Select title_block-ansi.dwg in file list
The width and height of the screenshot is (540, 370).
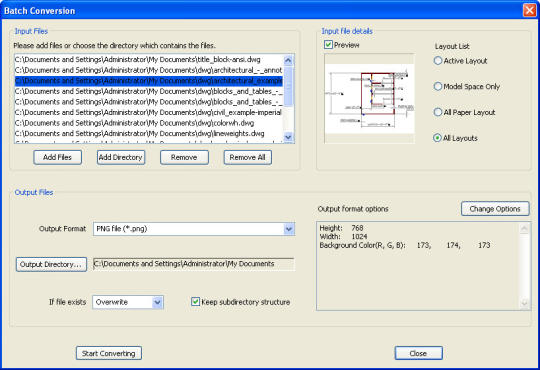148,60
